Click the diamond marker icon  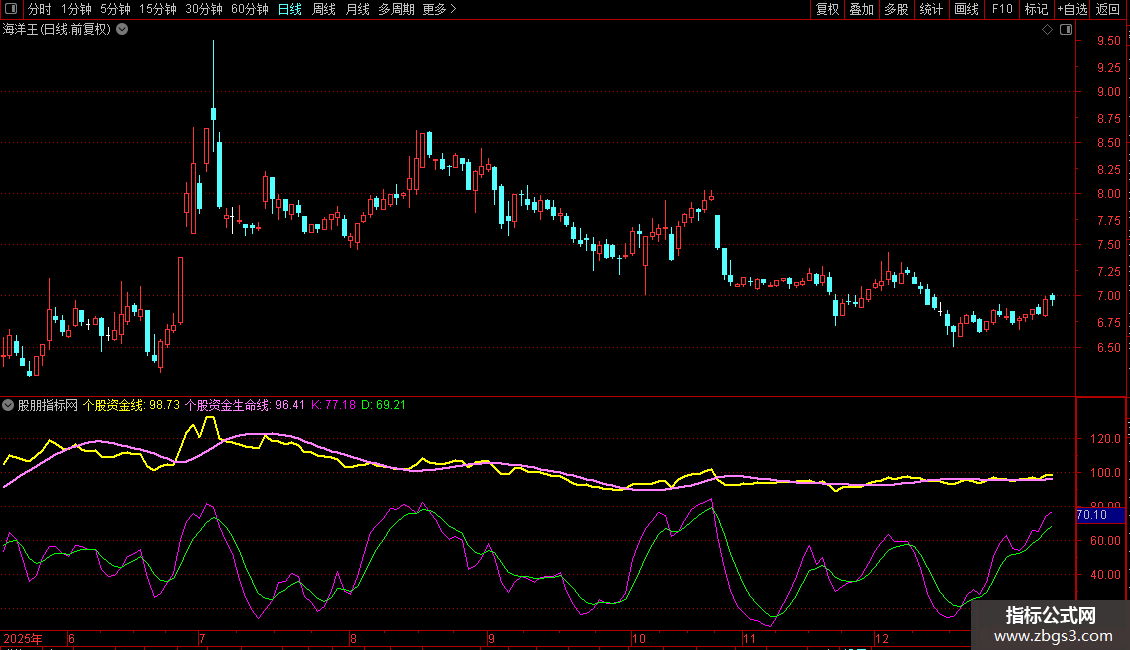point(1047,30)
